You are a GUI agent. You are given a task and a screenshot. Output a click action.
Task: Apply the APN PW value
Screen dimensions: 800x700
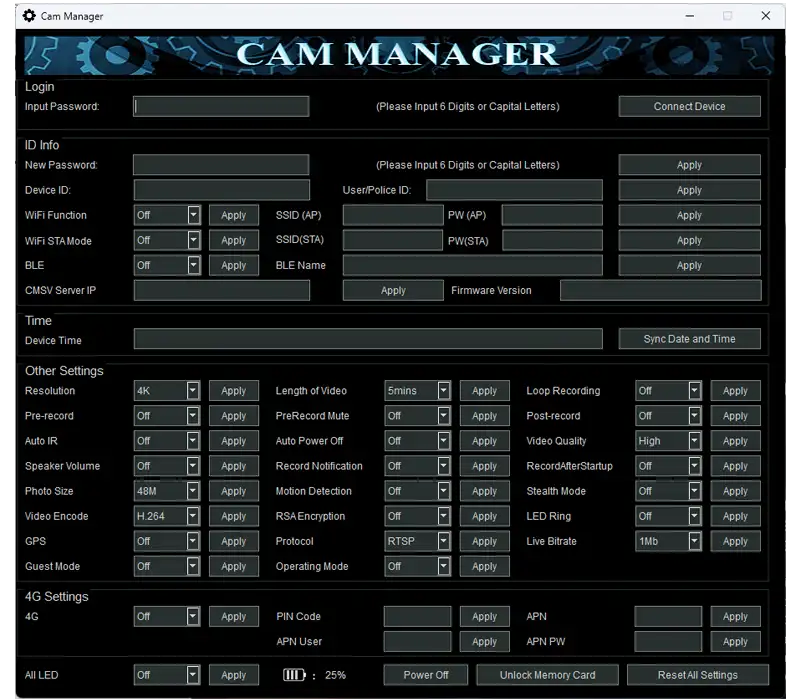735,641
